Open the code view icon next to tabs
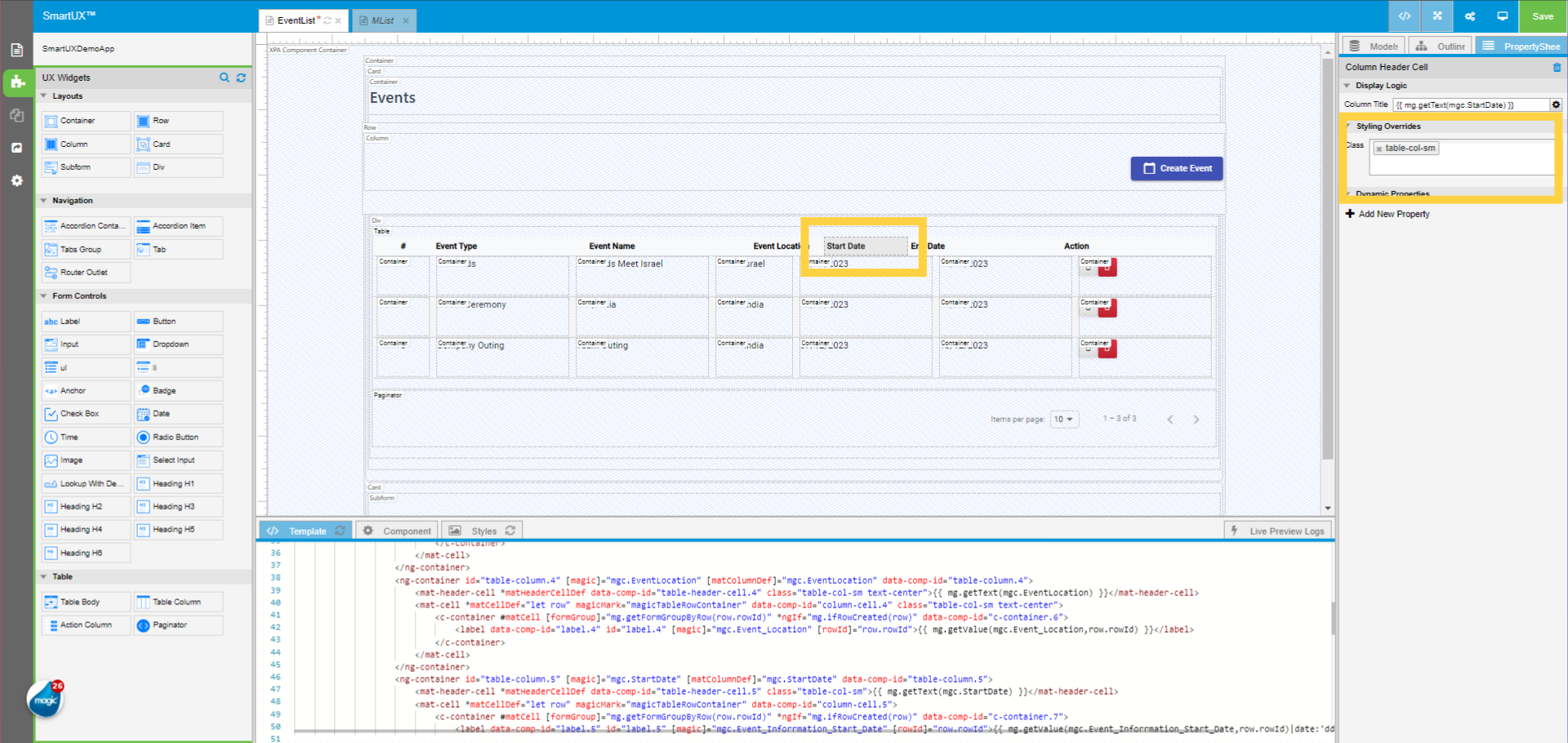 (x=1405, y=16)
